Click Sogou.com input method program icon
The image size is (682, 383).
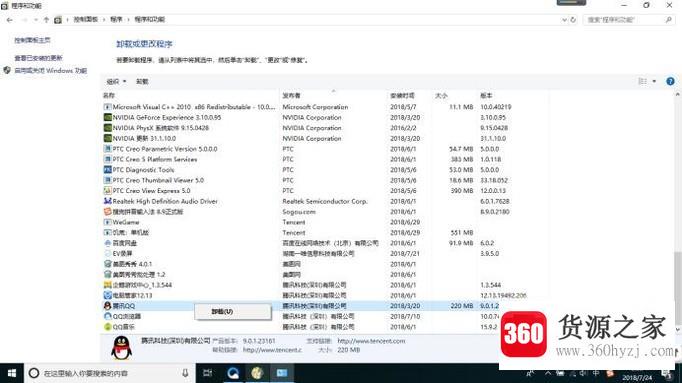(x=107, y=212)
